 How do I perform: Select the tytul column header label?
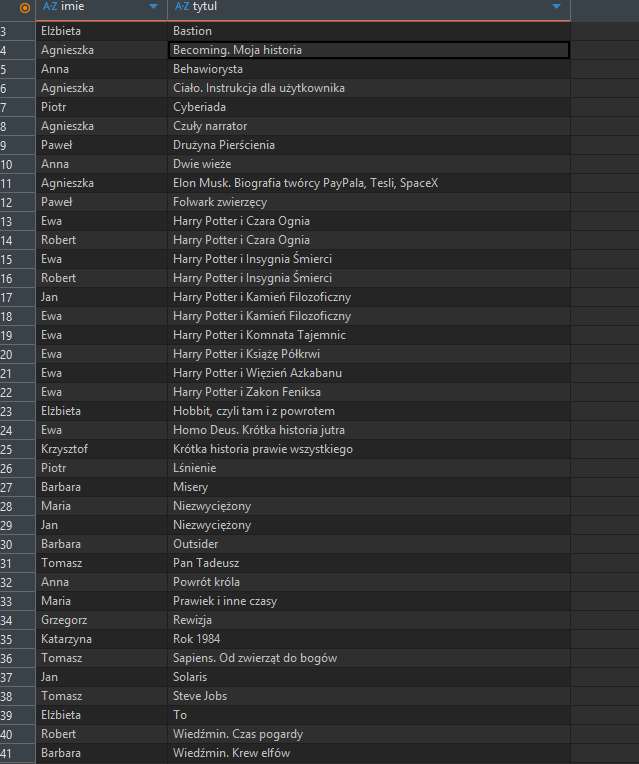[205, 7]
